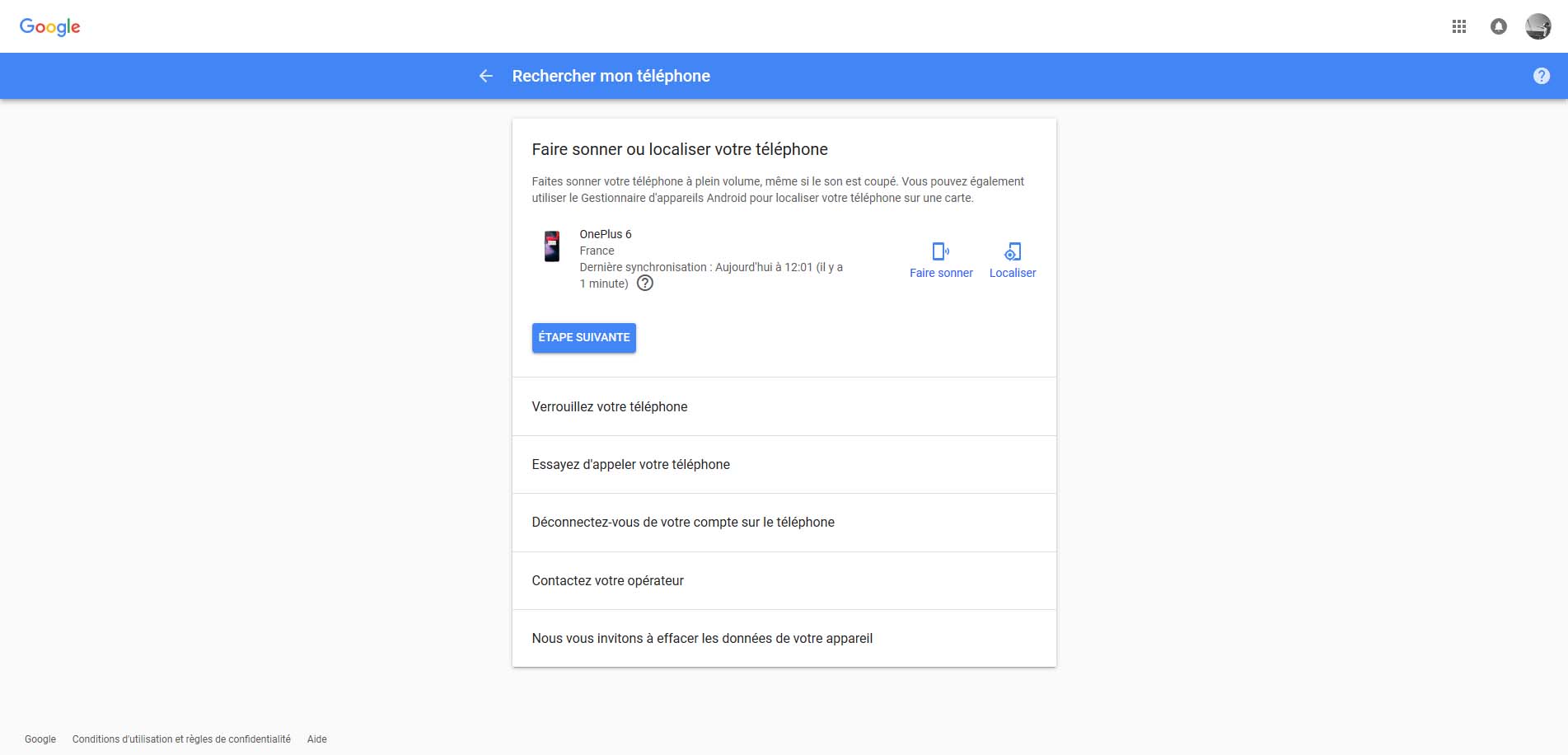Open Google link in footer
This screenshot has width=1568, height=755.
[x=40, y=739]
